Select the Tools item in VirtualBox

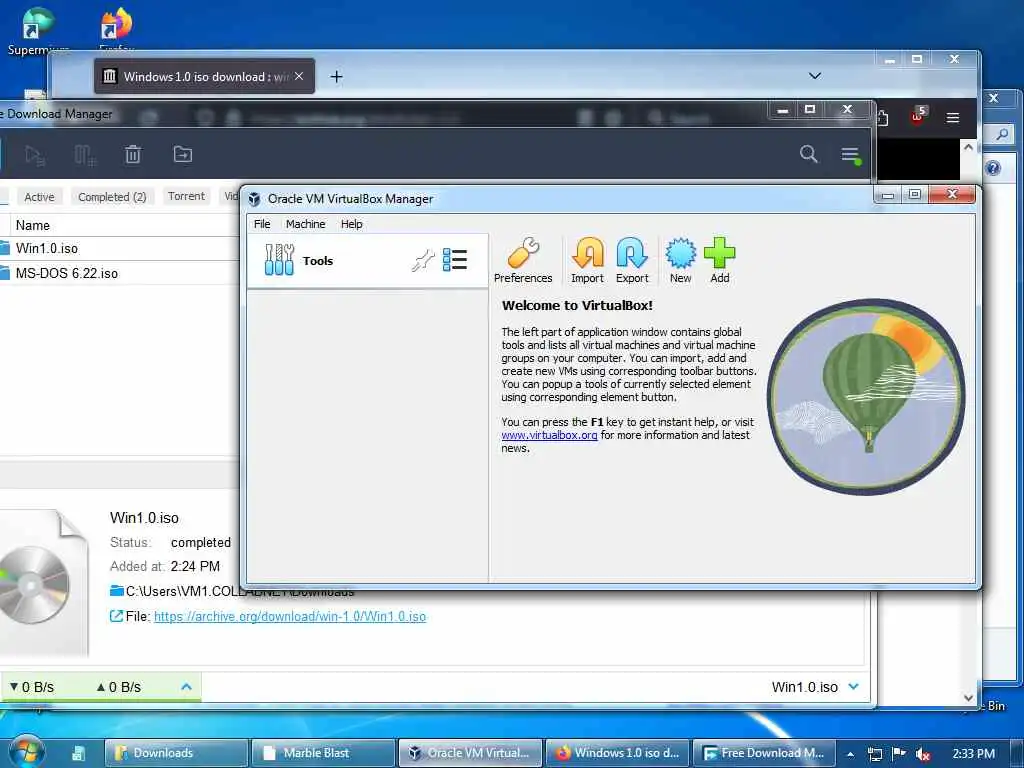[x=368, y=261]
